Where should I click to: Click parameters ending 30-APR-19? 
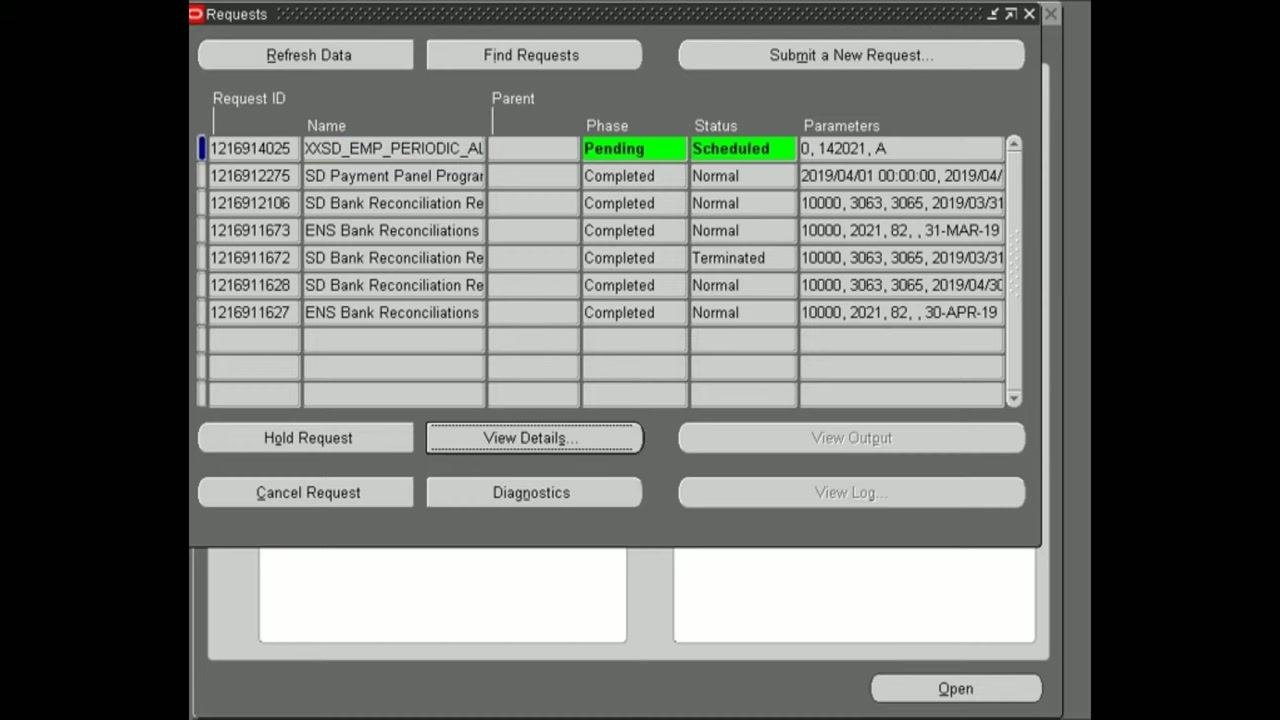(901, 313)
